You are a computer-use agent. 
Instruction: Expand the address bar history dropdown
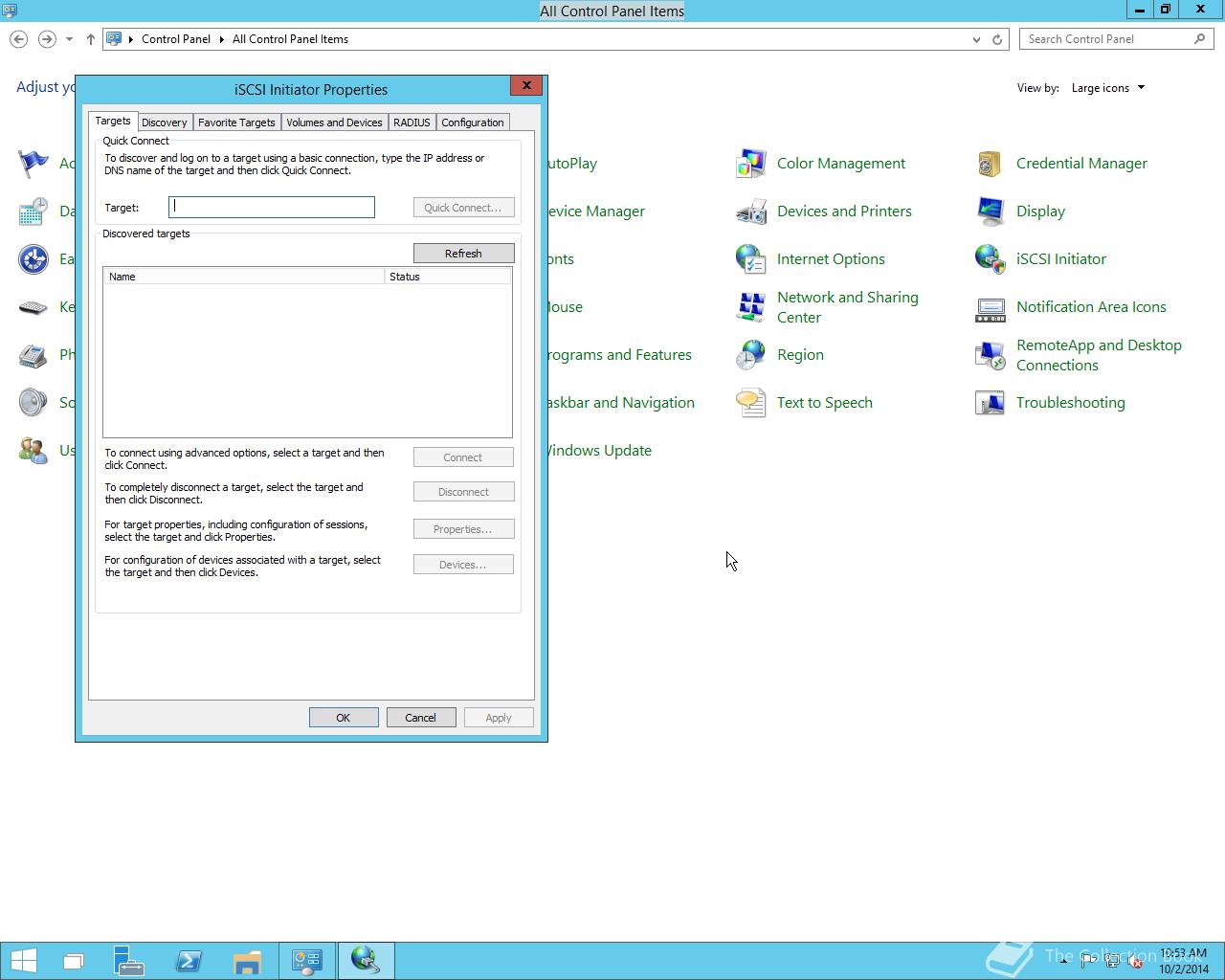[976, 39]
